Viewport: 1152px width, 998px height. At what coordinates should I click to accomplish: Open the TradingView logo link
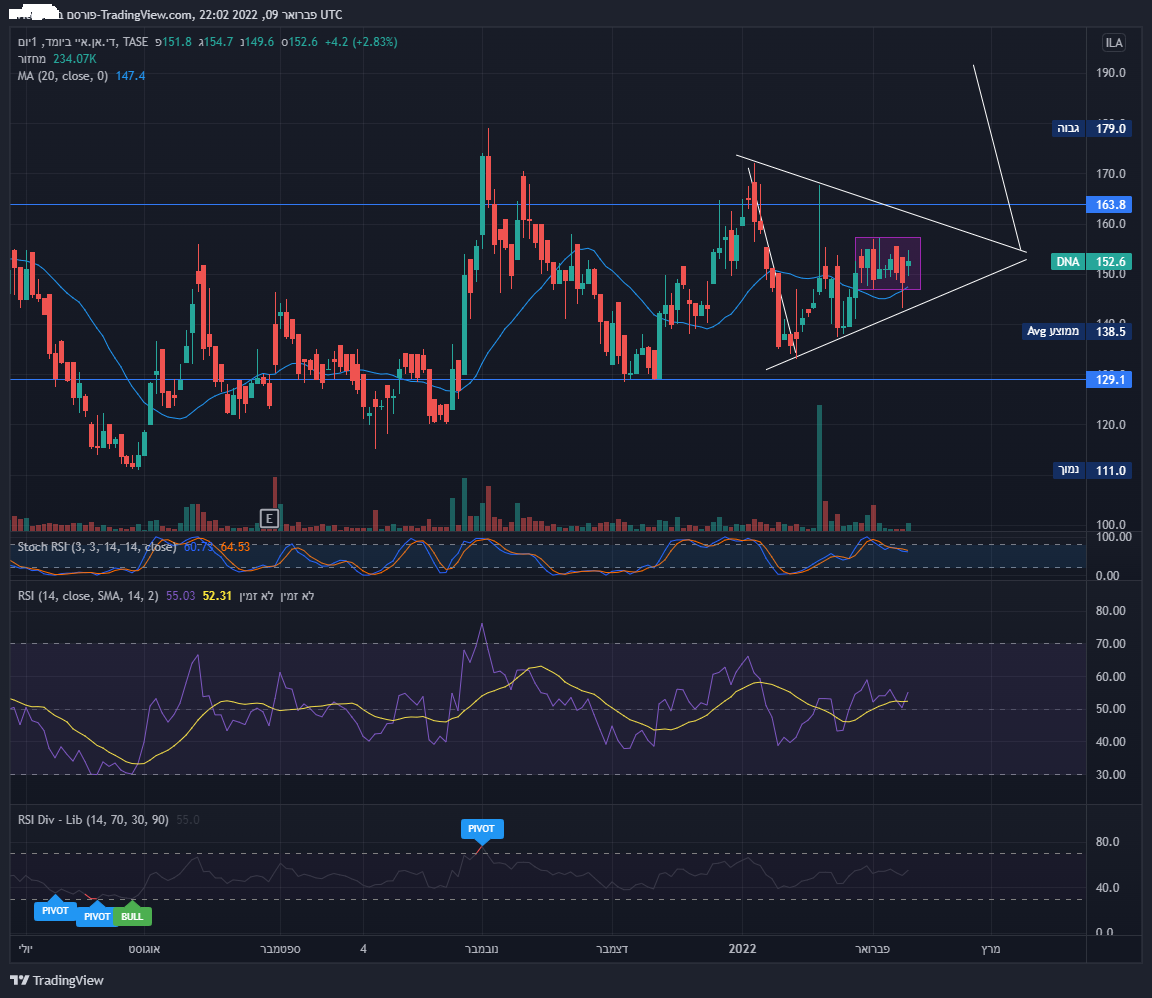pyautogui.click(x=57, y=980)
